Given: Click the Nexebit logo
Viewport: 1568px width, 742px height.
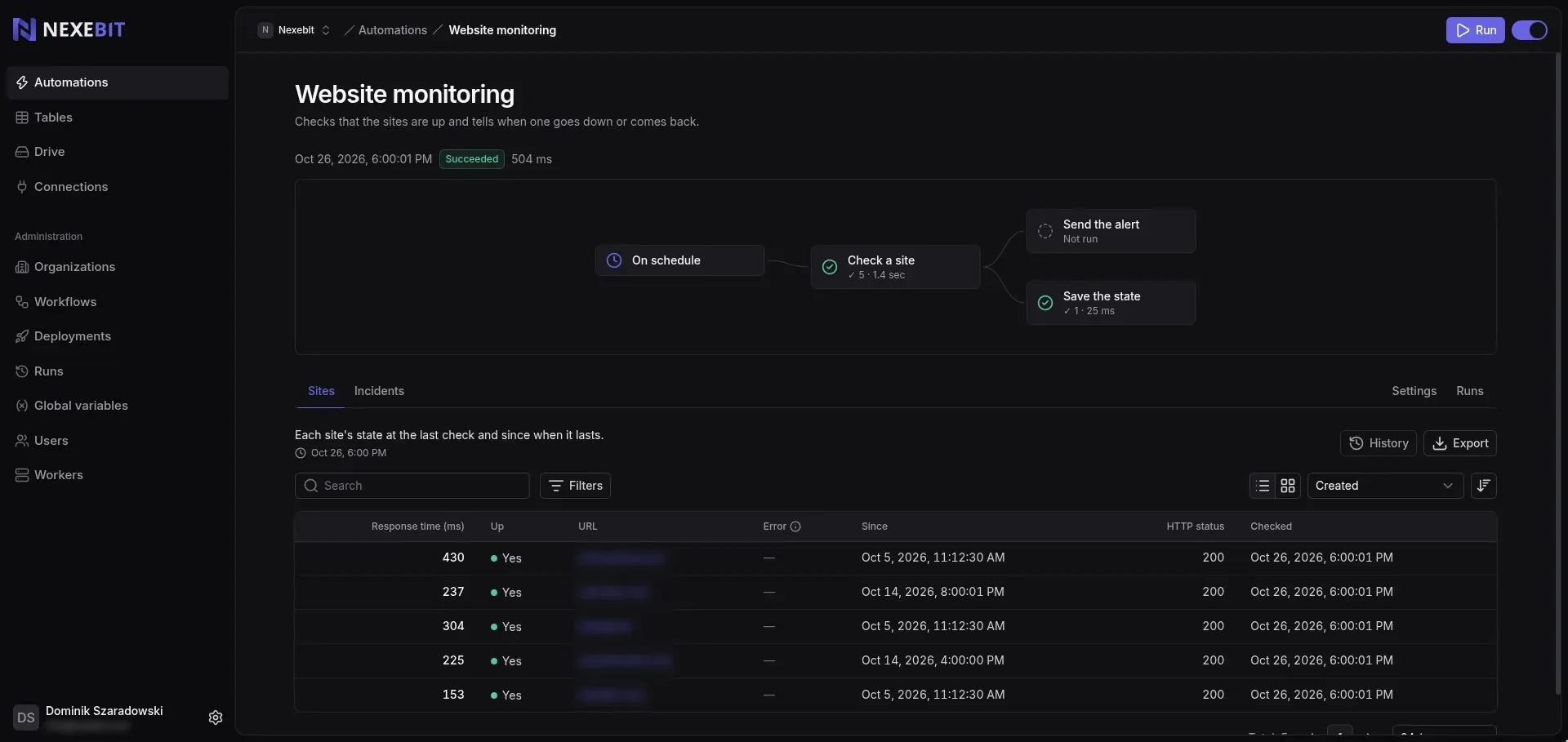Looking at the screenshot, I should (x=69, y=29).
